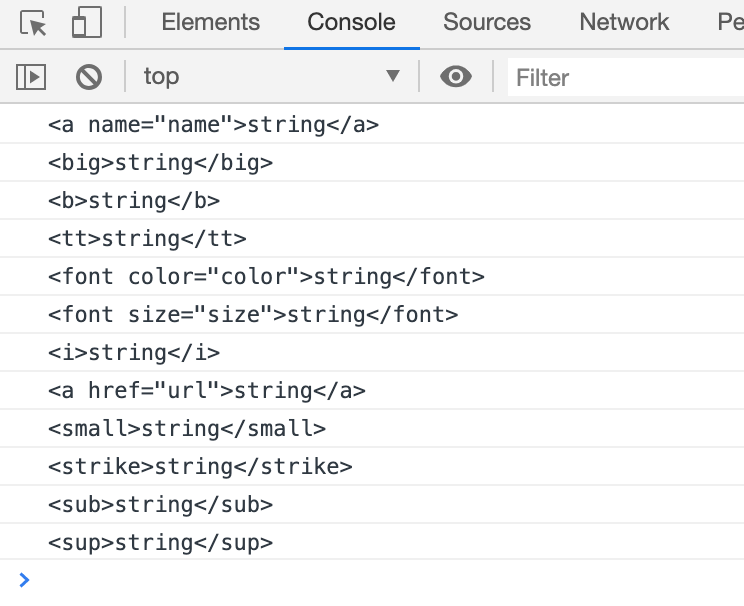Go to the Network tab
Image resolution: width=744 pixels, height=606 pixels.
(x=624, y=22)
